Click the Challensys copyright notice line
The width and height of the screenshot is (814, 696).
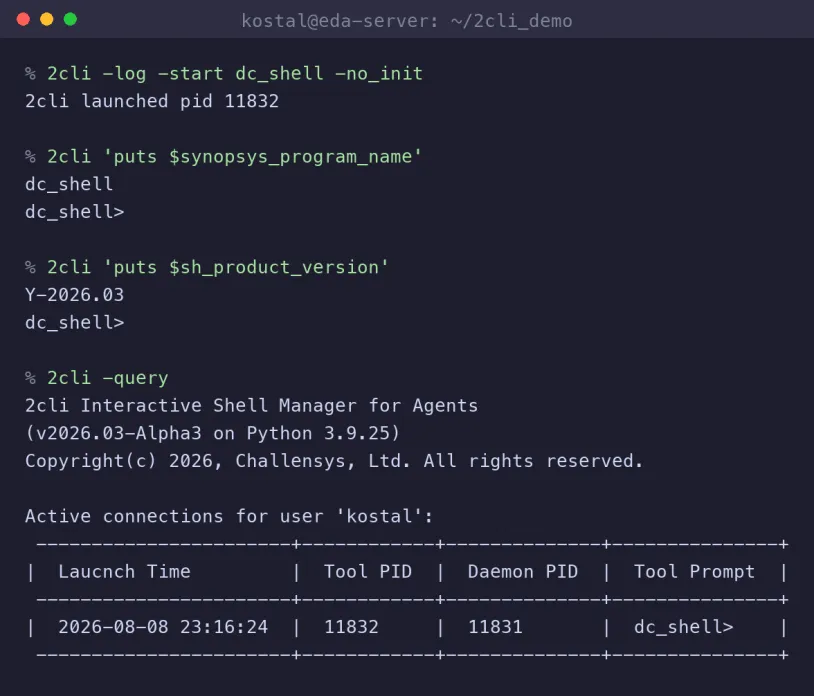click(334, 461)
